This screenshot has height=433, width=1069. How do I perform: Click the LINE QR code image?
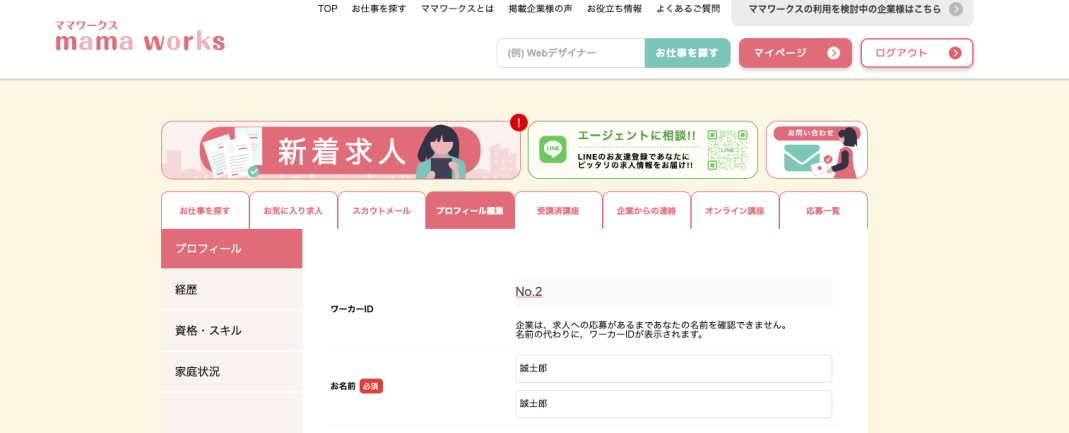coord(726,150)
